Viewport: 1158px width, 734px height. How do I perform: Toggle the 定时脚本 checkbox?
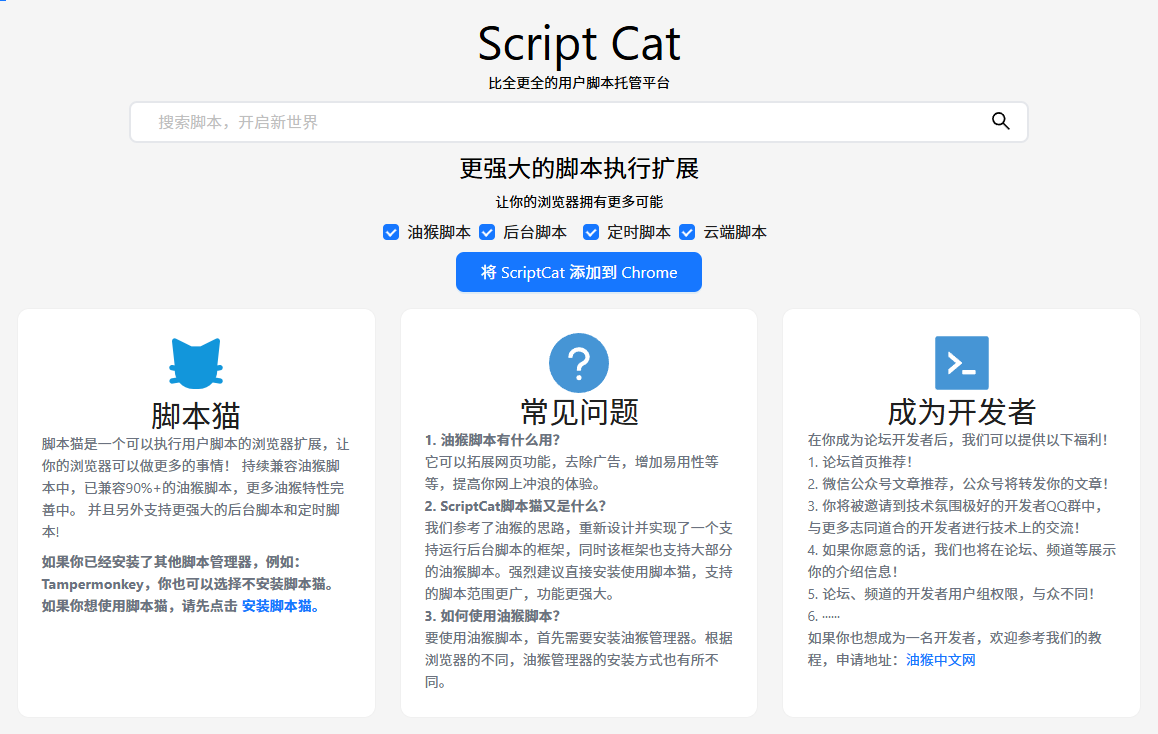point(591,233)
